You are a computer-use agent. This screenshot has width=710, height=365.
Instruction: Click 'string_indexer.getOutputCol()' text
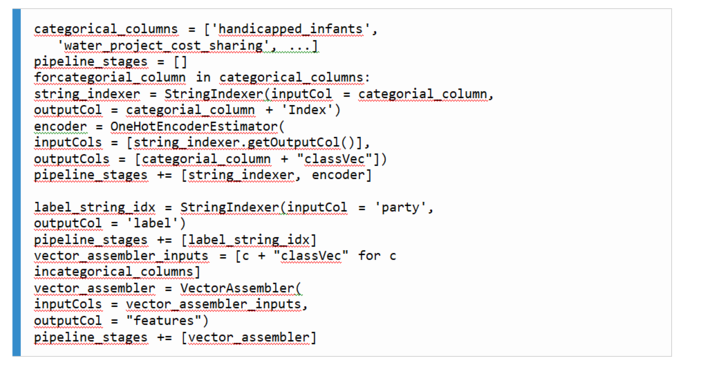pyautogui.click(x=244, y=143)
